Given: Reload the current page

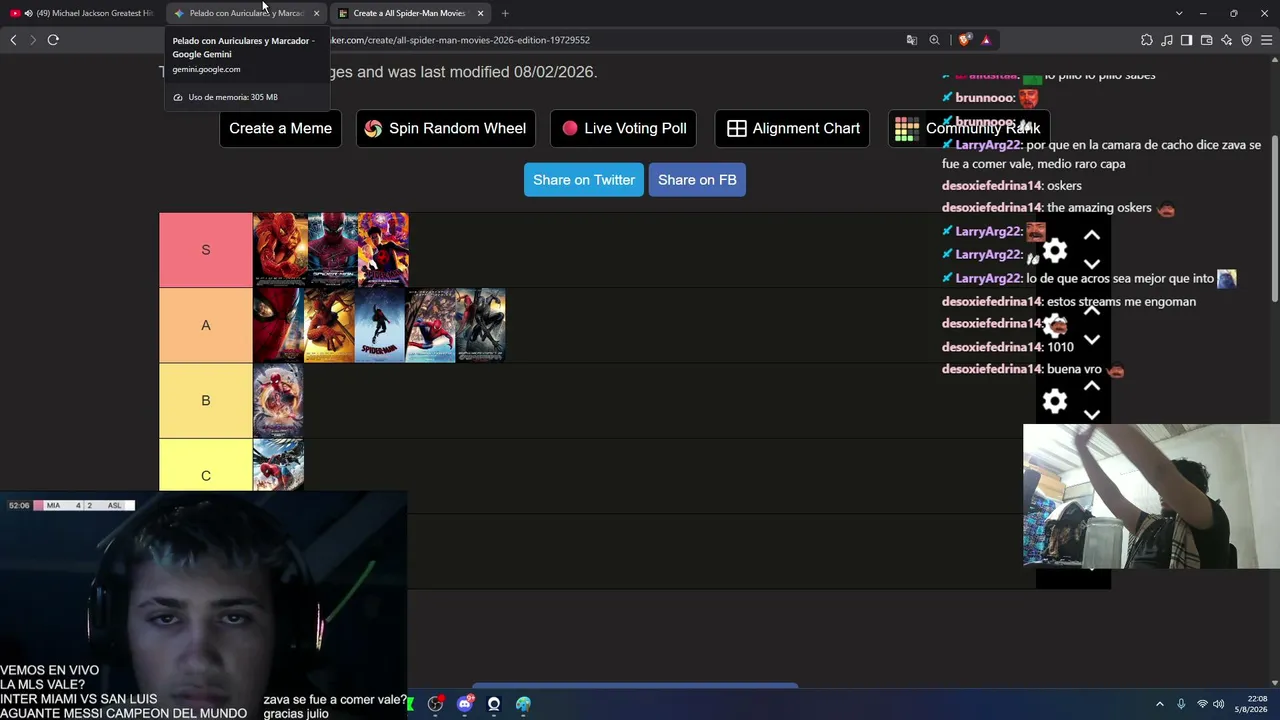Looking at the screenshot, I should pos(53,40).
